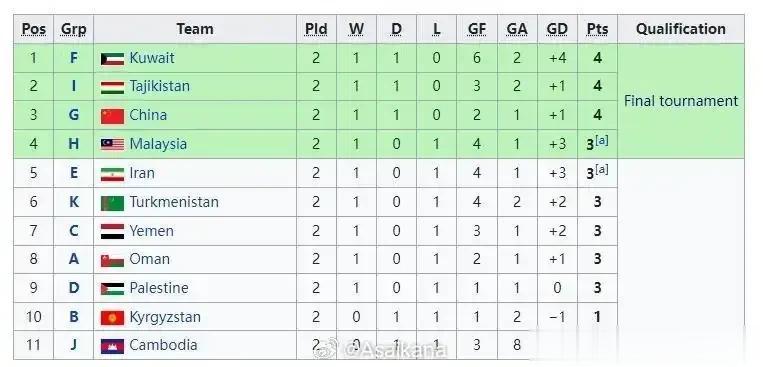Viewport: 763px width, 367px height.
Task: Open the Oman team link
Action: pos(150,259)
